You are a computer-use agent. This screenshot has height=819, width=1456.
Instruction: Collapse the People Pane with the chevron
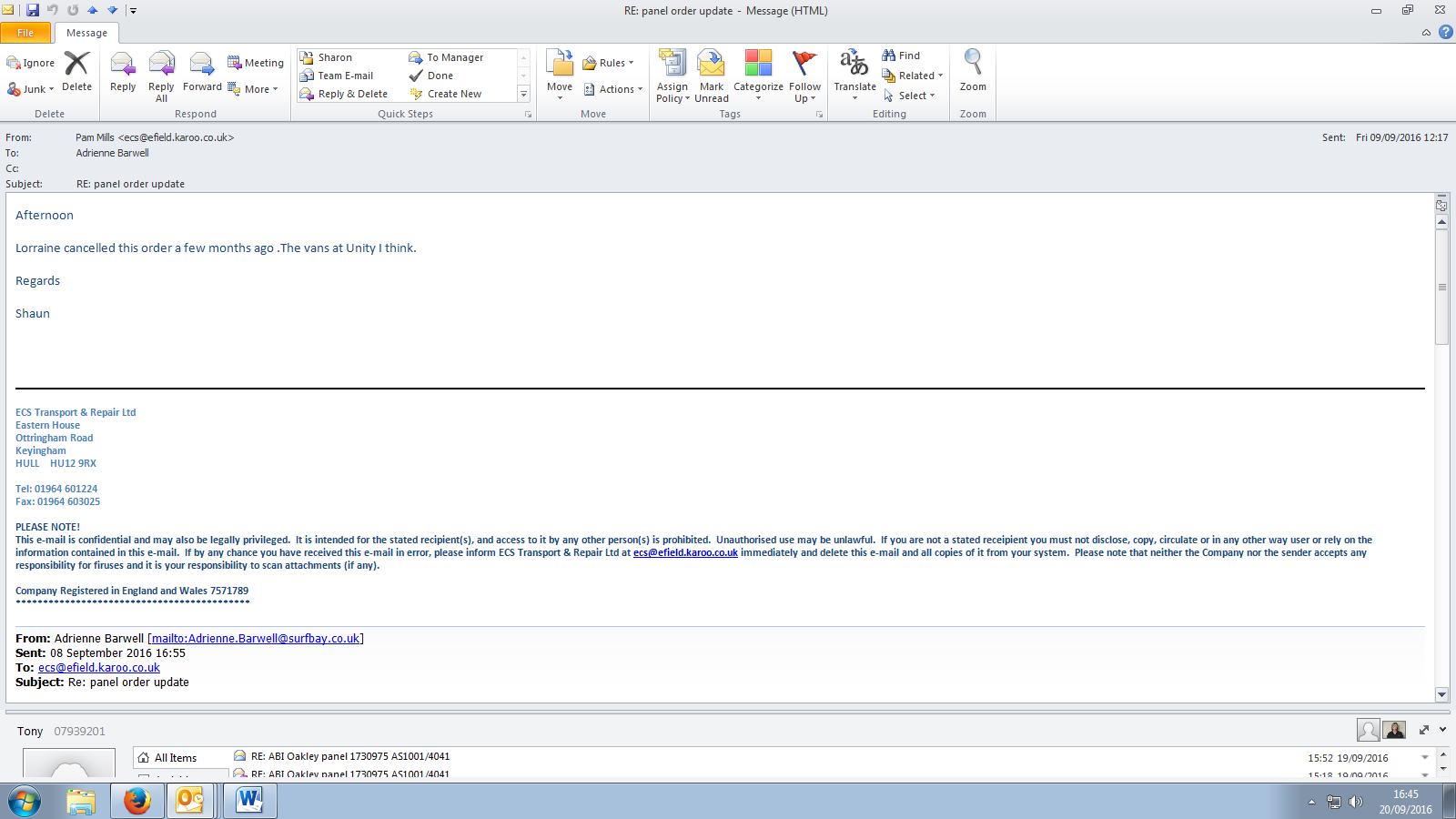coord(1442,730)
